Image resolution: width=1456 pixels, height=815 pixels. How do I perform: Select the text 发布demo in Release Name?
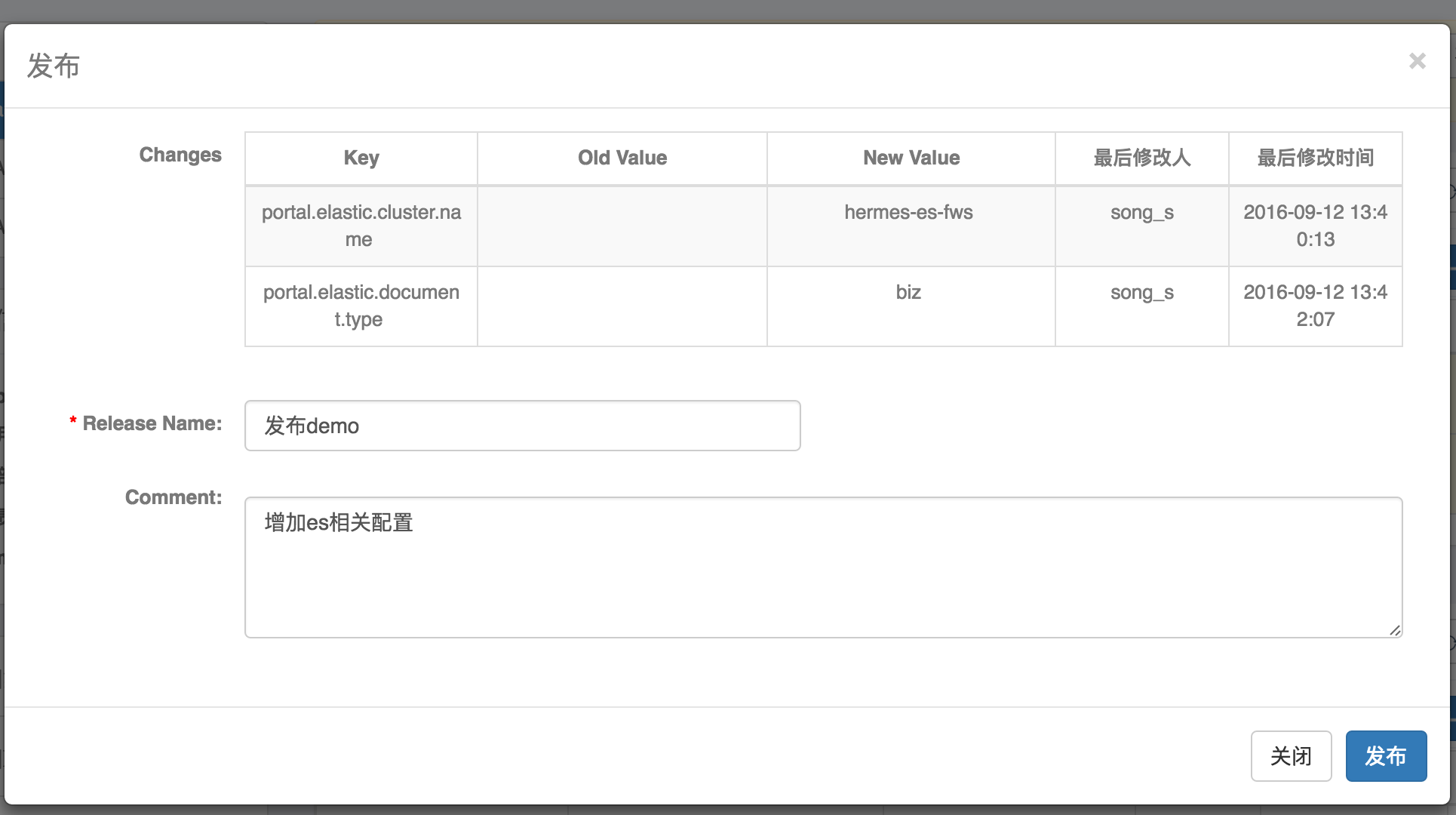pos(311,425)
